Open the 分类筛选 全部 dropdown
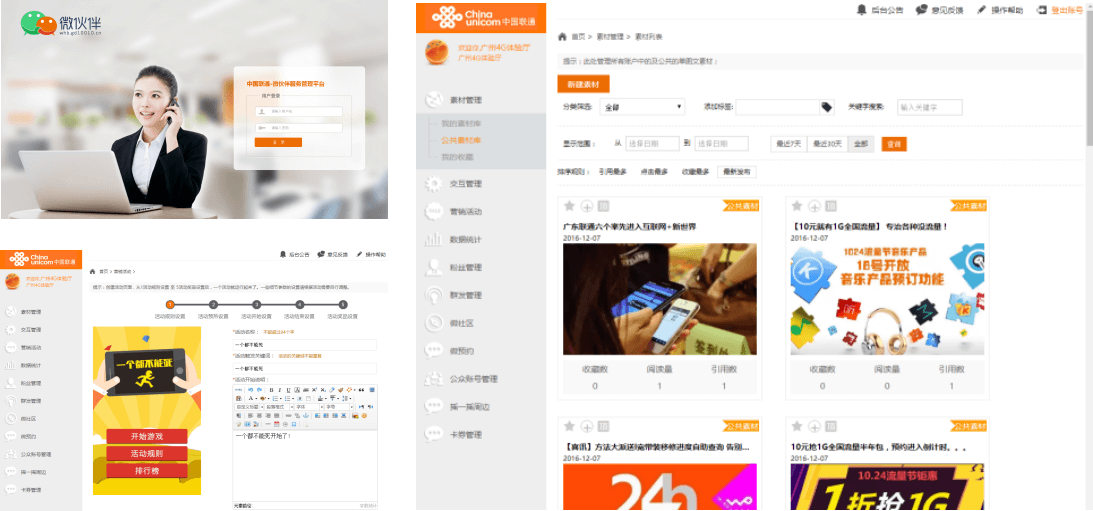 click(642, 107)
